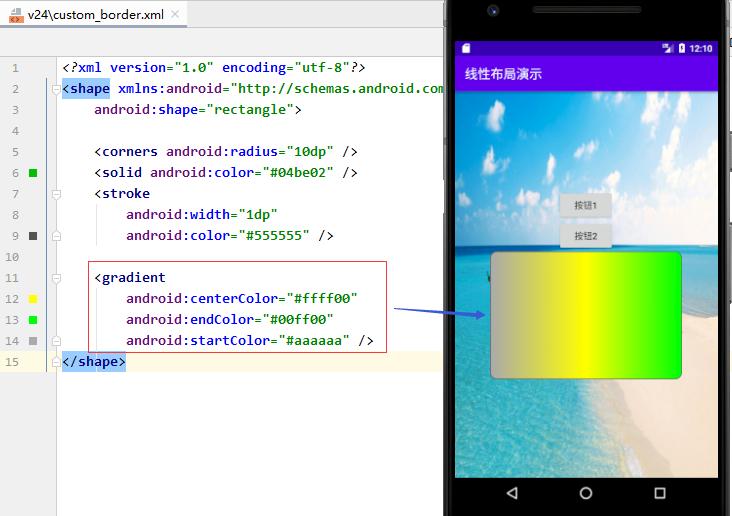Click the android:centerColor attribute text
Image resolution: width=732 pixels, height=516 pixels.
tap(202, 299)
